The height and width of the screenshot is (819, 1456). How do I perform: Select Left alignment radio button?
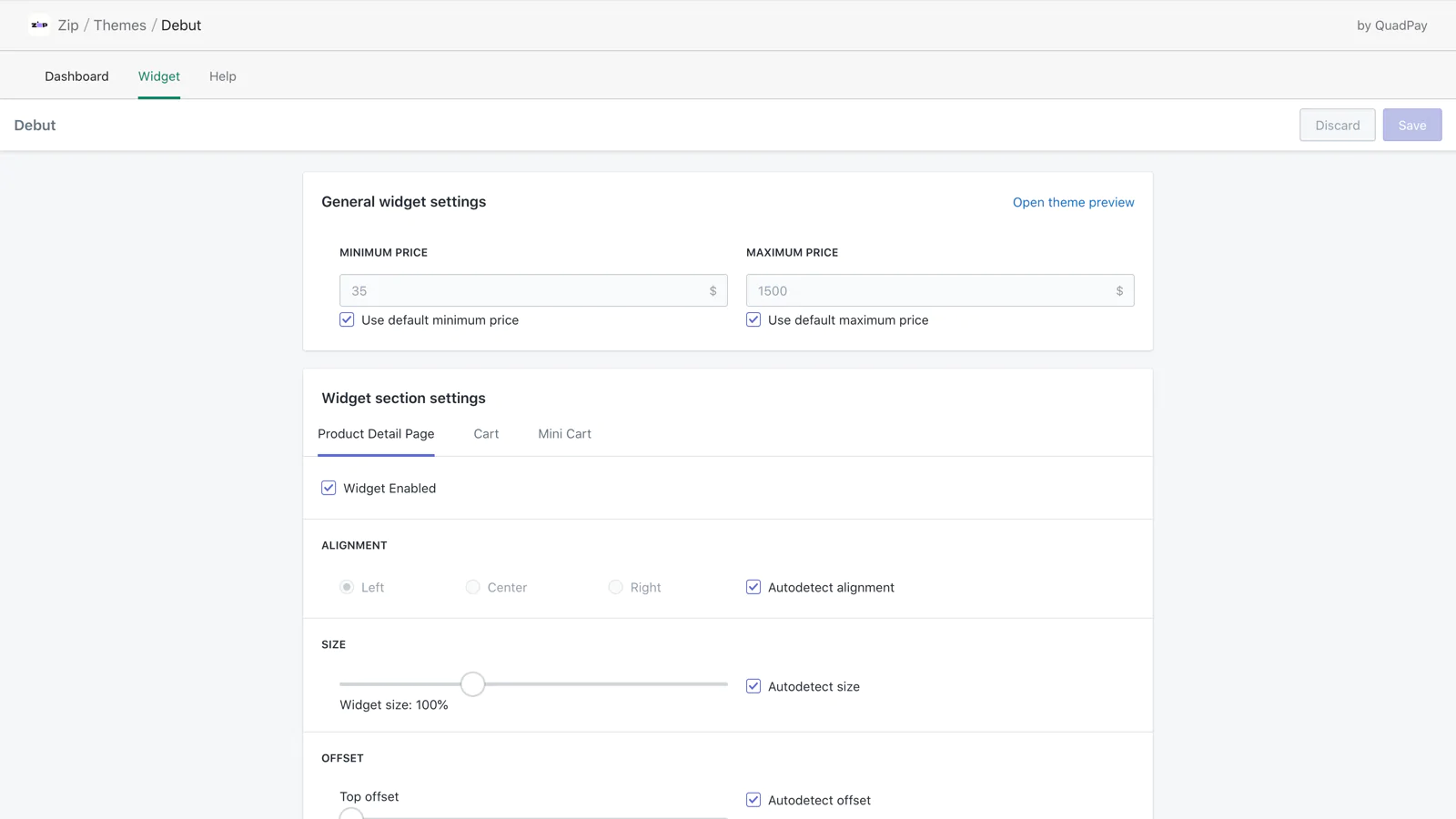[x=347, y=587]
